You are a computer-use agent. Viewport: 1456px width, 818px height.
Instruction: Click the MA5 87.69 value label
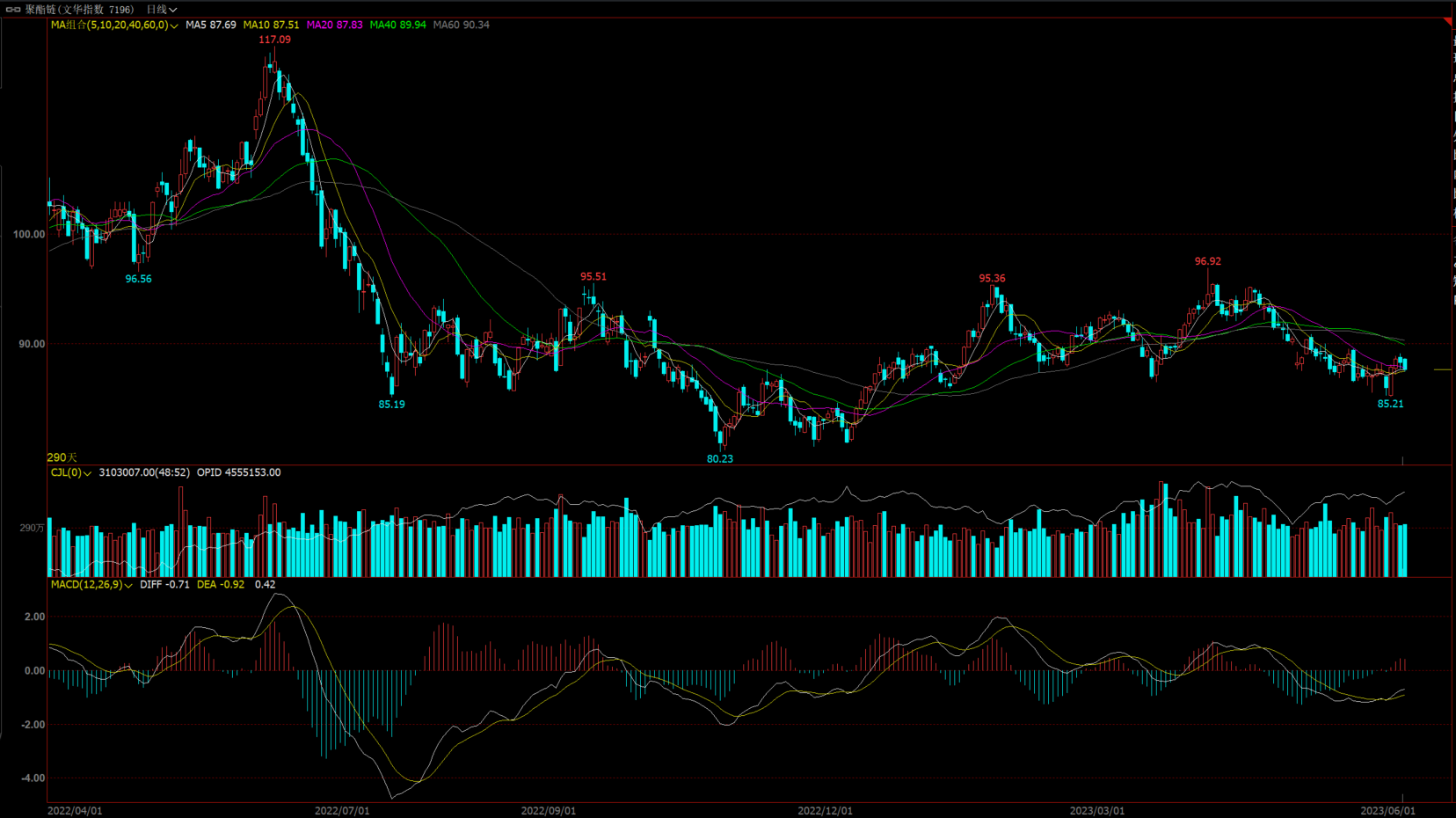[x=211, y=25]
